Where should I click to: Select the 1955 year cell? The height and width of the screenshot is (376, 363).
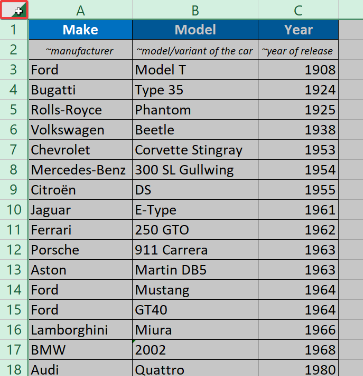pos(298,190)
